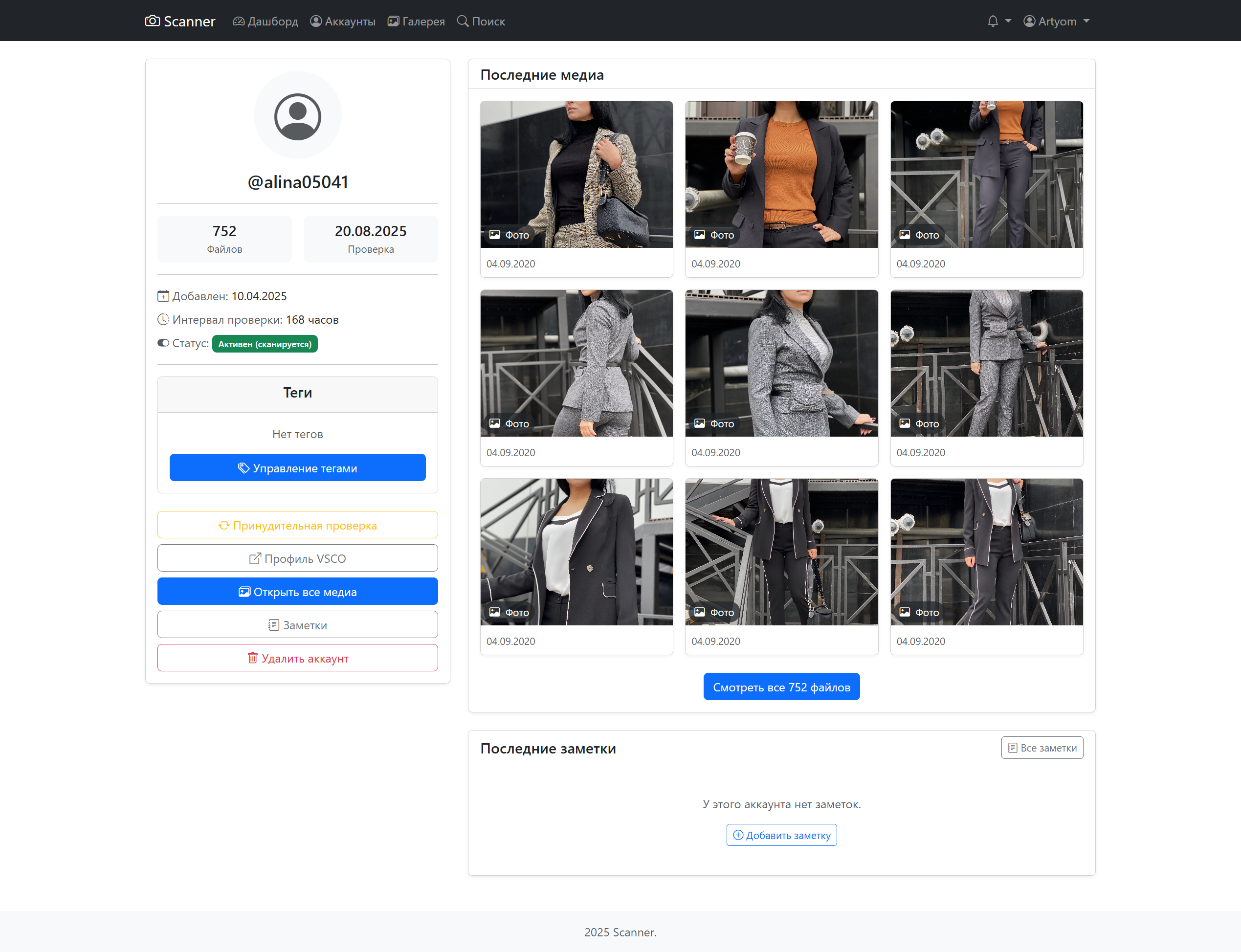This screenshot has height=952, width=1241.
Task: Expand the Artyom user menu
Action: coord(1056,21)
